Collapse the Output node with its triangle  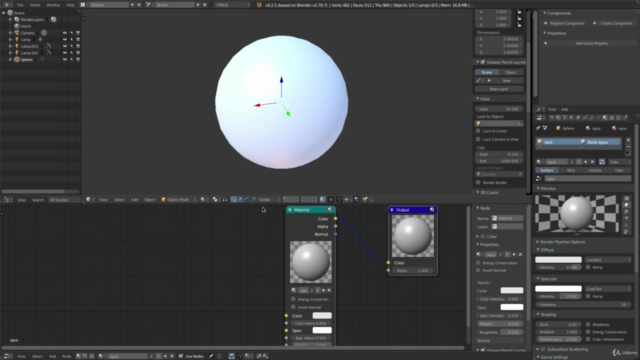click(x=392, y=210)
